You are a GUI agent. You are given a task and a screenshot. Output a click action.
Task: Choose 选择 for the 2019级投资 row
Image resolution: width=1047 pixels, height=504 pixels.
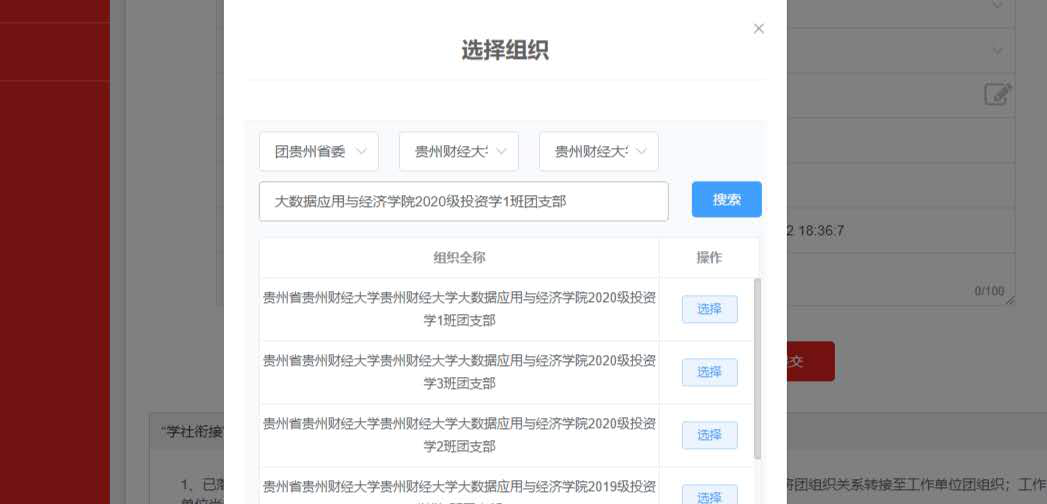[x=709, y=496]
